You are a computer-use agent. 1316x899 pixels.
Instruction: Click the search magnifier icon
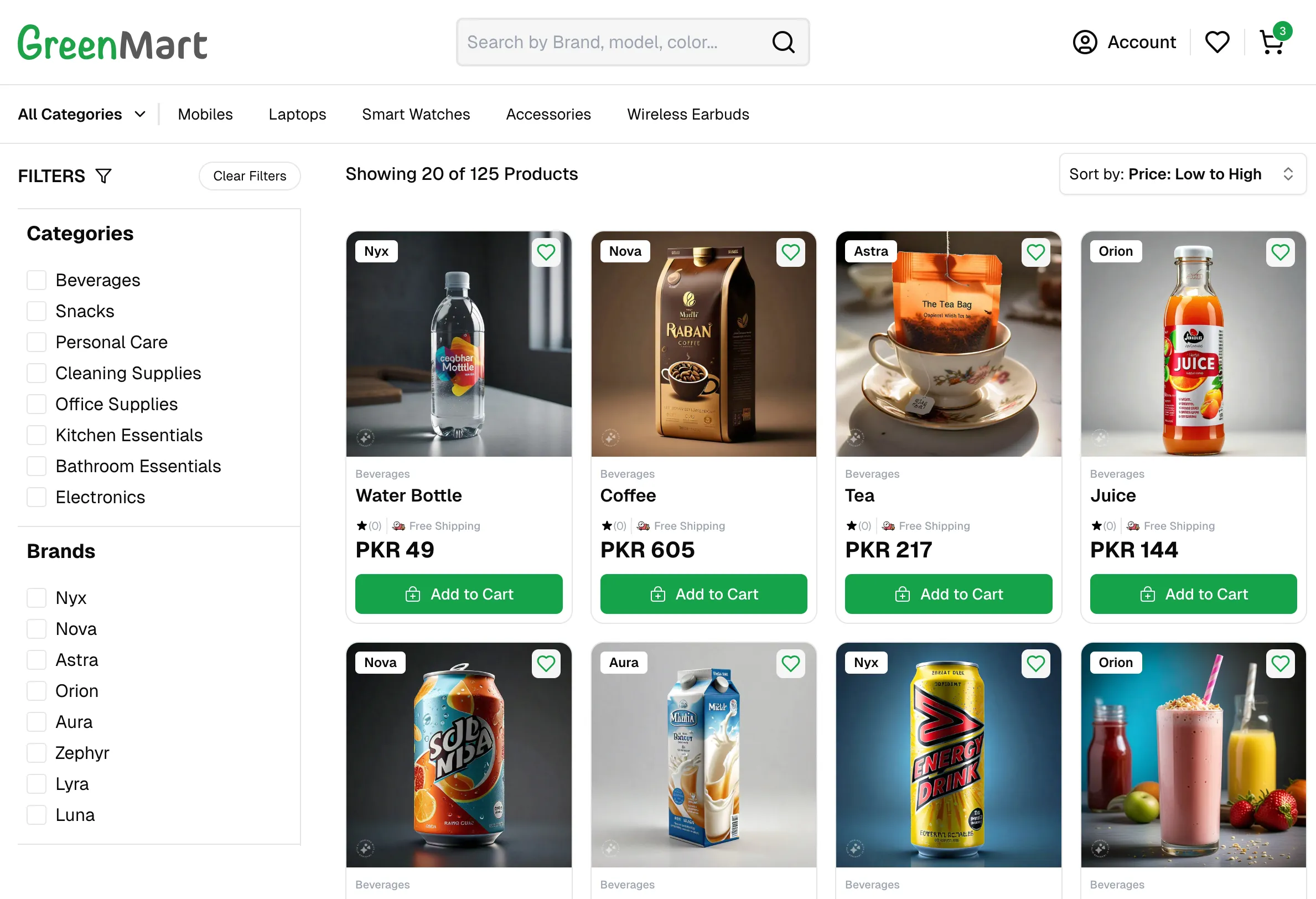(x=783, y=42)
